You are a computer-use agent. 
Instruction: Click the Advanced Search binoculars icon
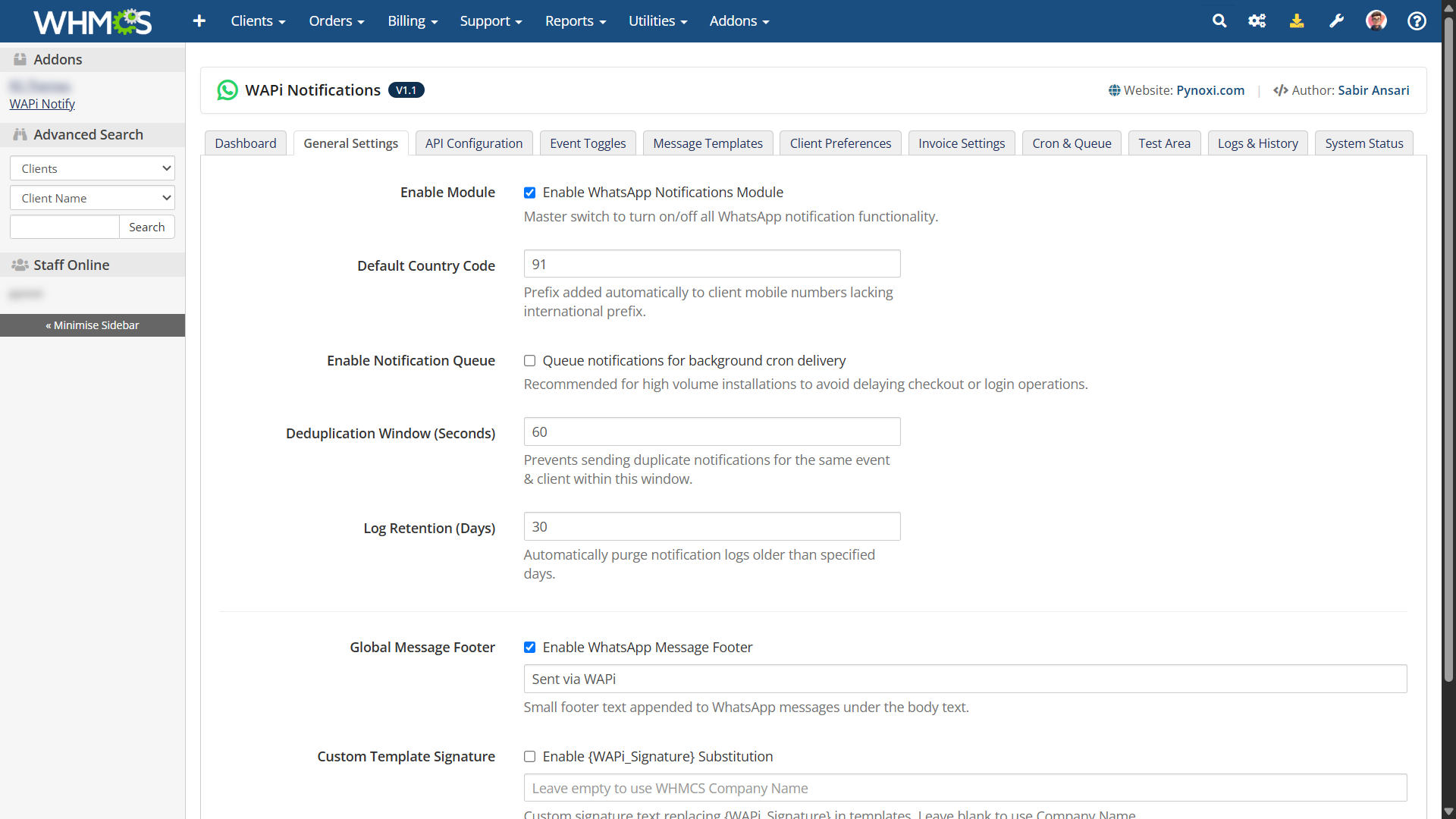click(x=20, y=134)
